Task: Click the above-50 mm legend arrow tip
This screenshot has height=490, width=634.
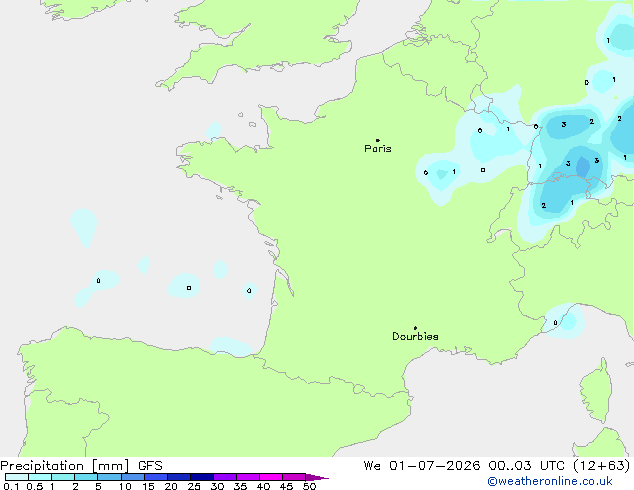Action: click(x=317, y=477)
